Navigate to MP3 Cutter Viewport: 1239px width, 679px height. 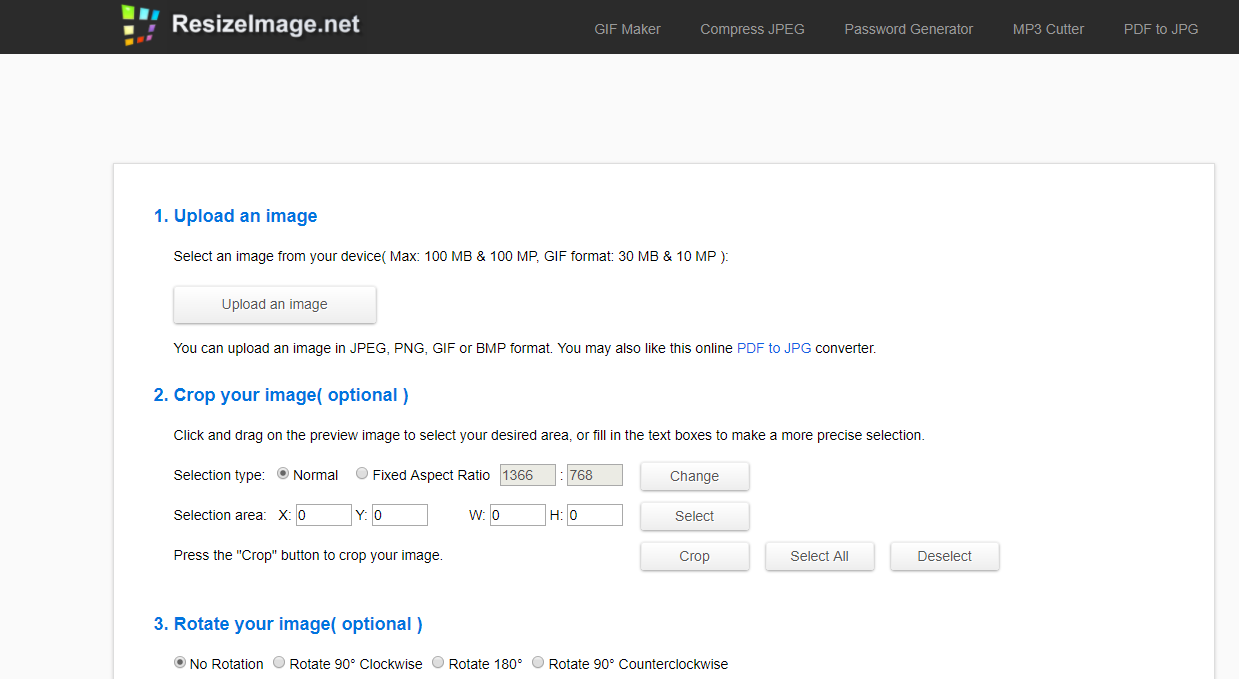1048,29
